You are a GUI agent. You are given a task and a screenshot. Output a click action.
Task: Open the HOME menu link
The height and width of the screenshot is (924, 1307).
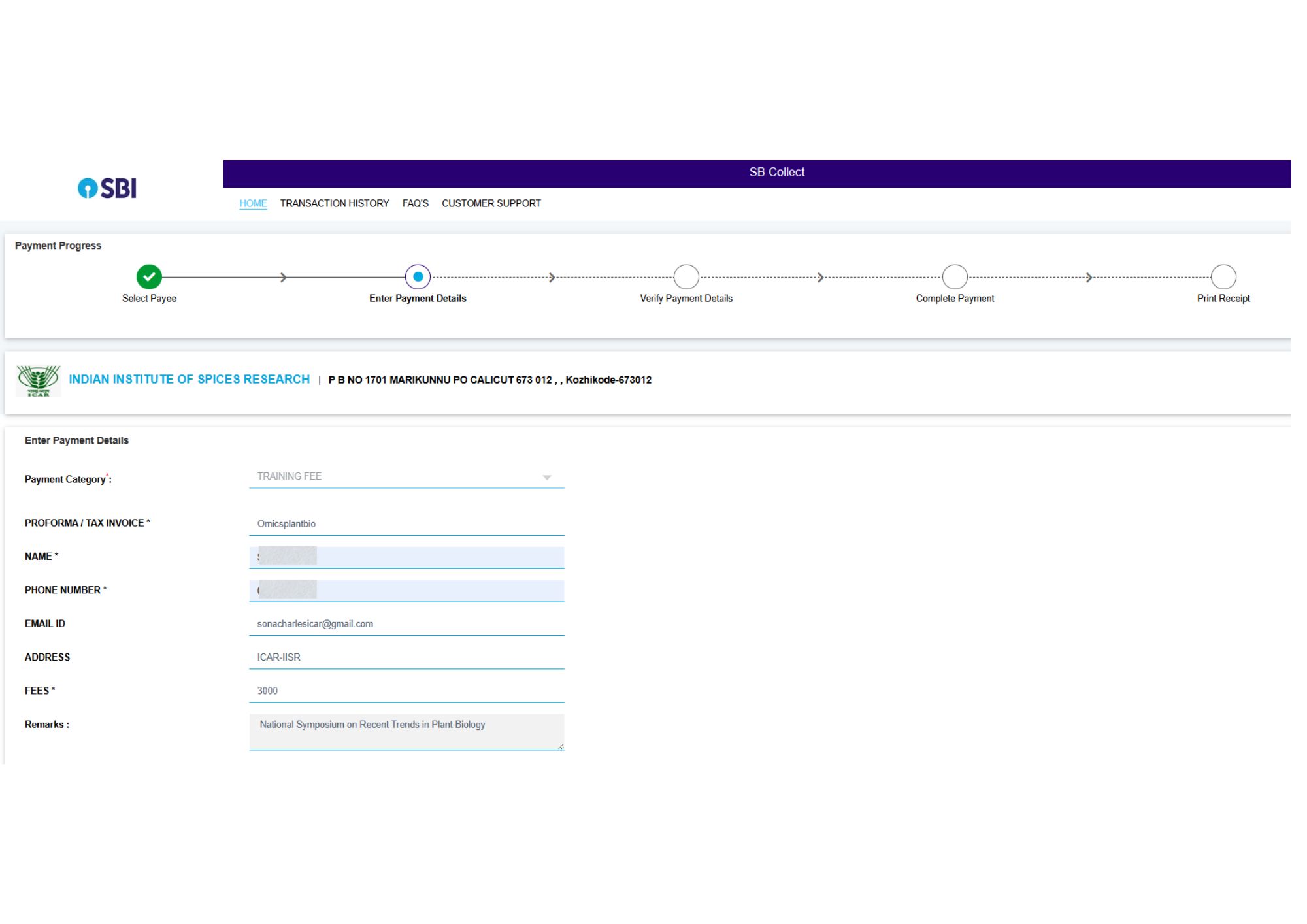(x=253, y=203)
